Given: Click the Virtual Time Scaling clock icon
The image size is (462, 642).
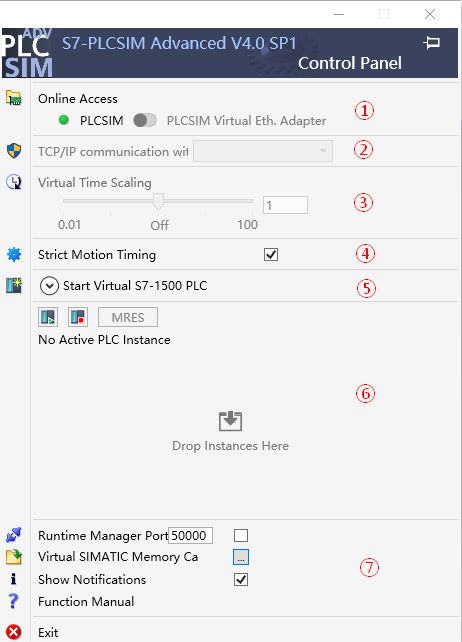Looking at the screenshot, I should (x=14, y=182).
